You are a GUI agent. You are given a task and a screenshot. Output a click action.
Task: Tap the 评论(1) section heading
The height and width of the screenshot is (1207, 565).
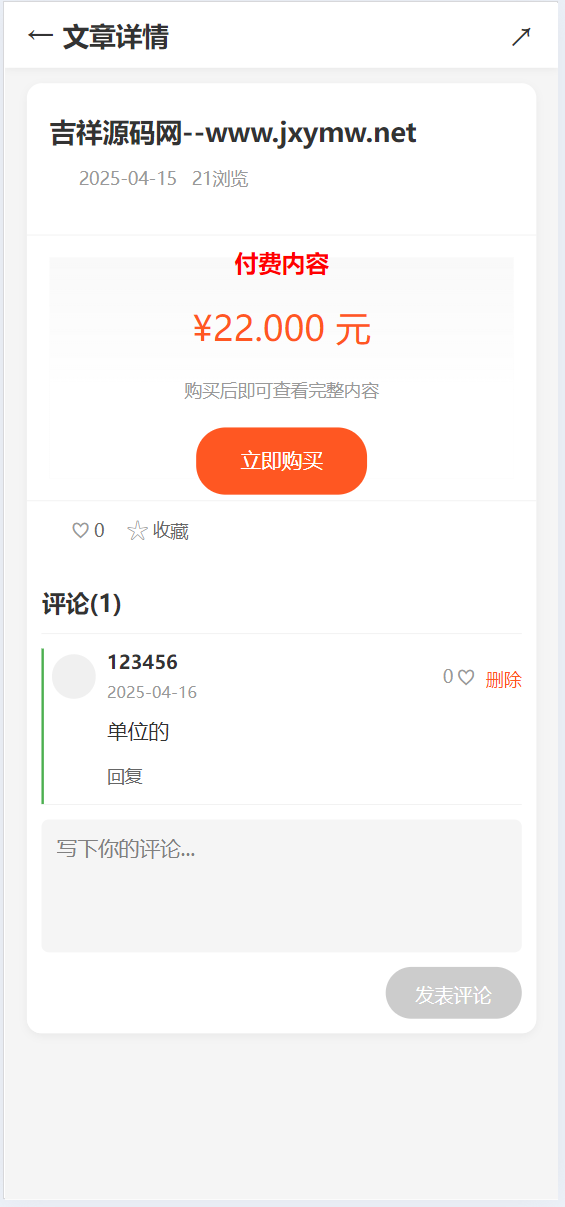click(82, 604)
